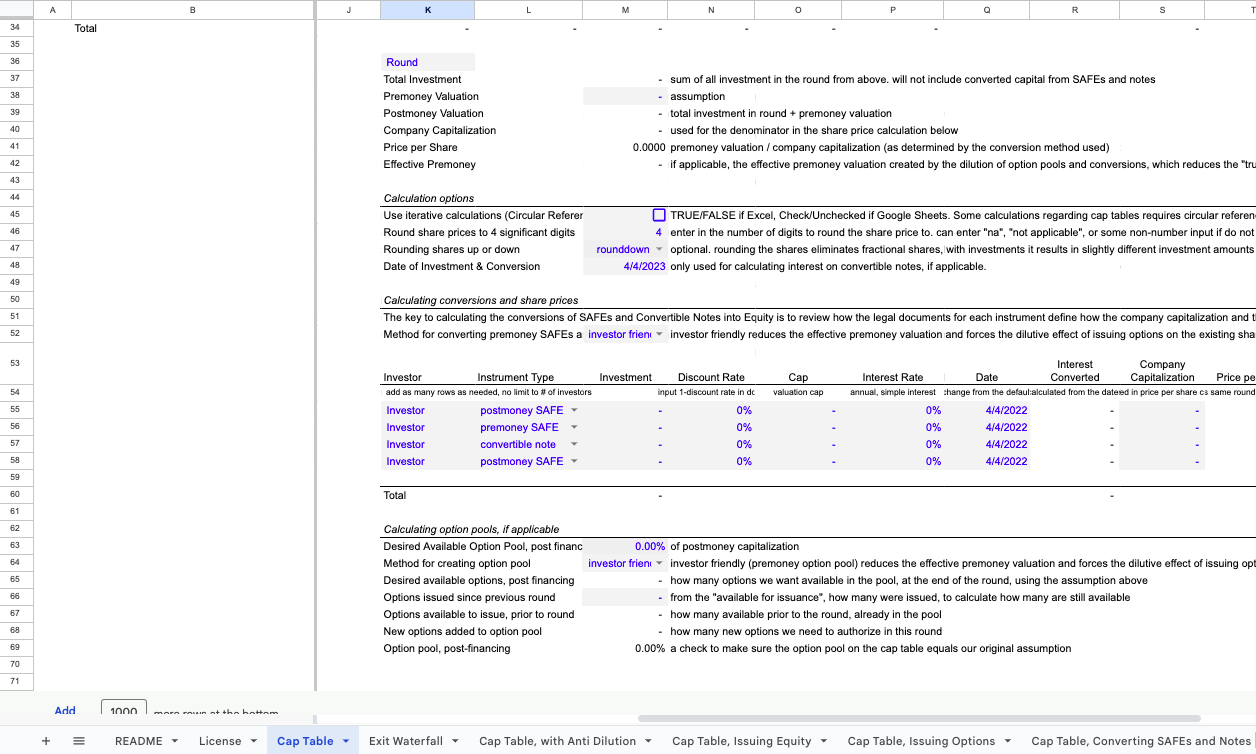Open the License tab menu arrow
The height and width of the screenshot is (754, 1256).
[x=253, y=741]
